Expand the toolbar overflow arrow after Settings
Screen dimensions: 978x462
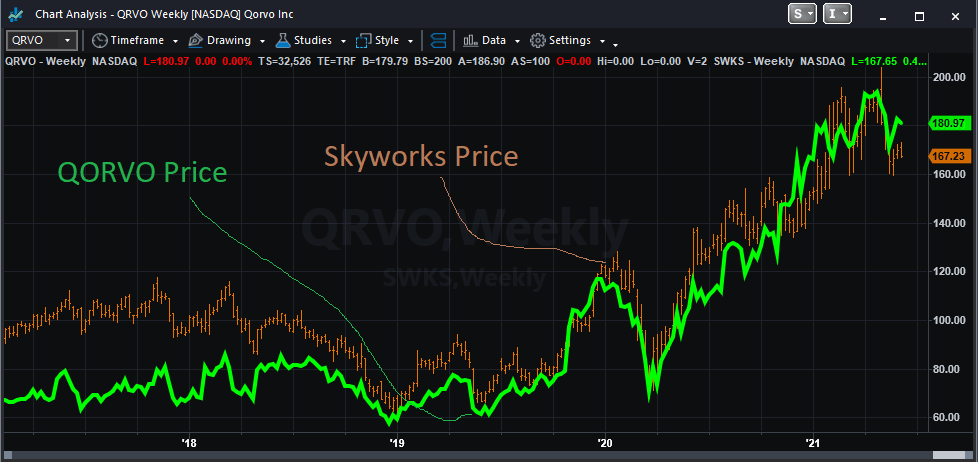[616, 44]
